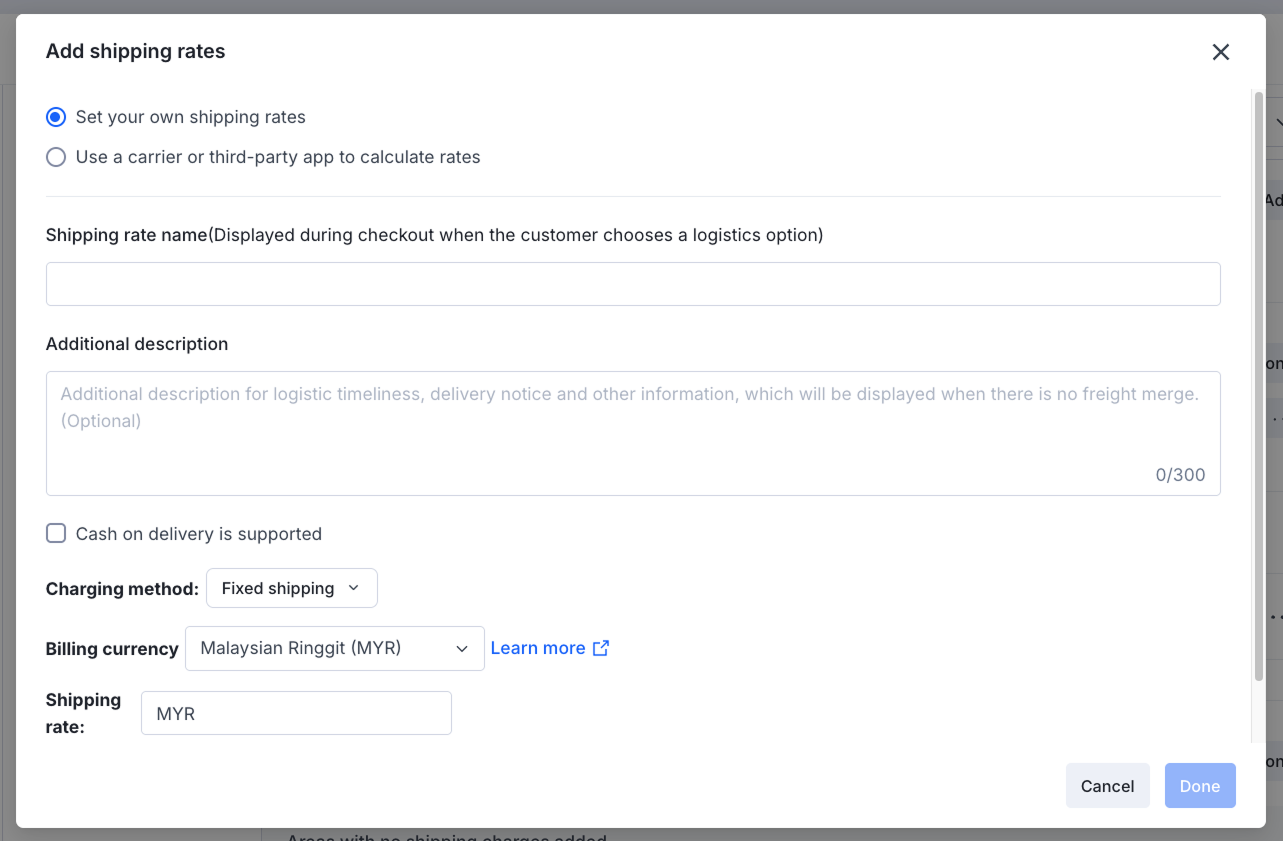The height and width of the screenshot is (841, 1283).
Task: Click the chevron arrow next to Fixed shipping
Action: [x=353, y=588]
